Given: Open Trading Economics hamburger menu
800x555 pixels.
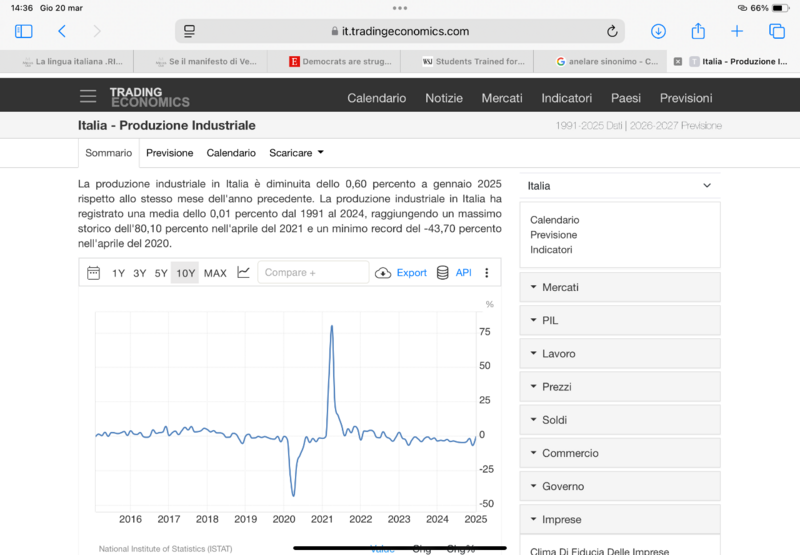Looking at the screenshot, I should tap(89, 97).
